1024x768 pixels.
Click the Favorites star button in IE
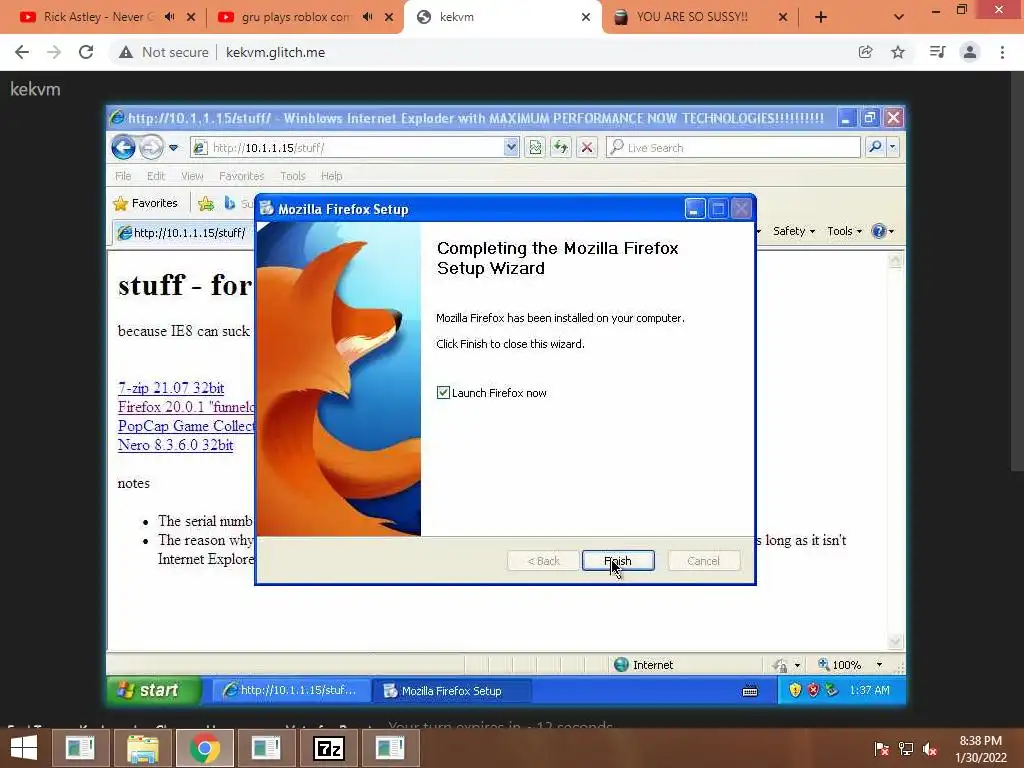pos(146,203)
